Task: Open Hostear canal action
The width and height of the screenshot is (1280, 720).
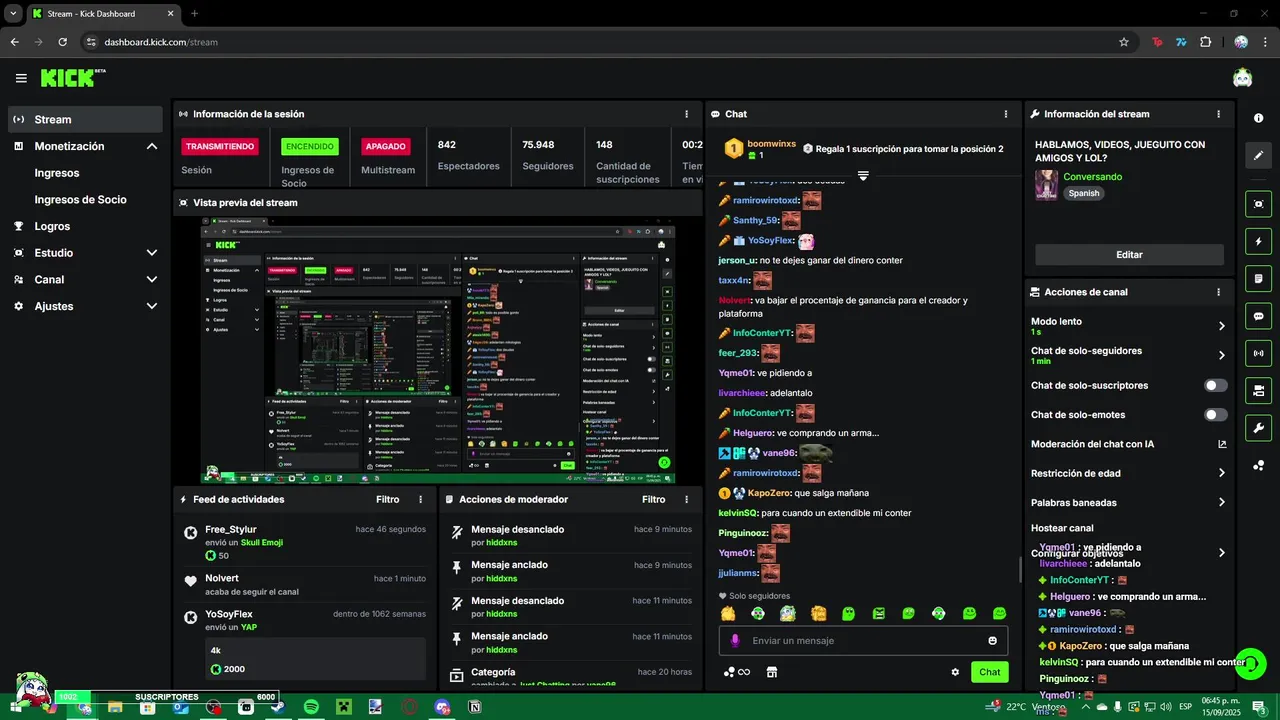Action: (1062, 528)
